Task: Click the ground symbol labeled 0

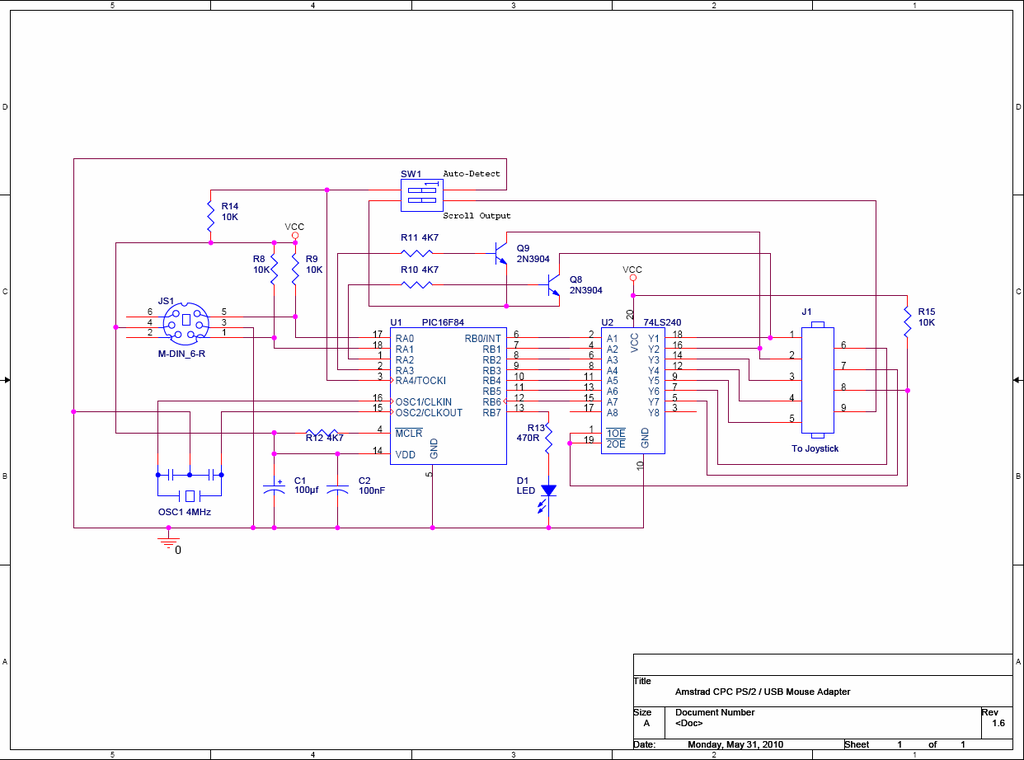Action: (x=168, y=541)
